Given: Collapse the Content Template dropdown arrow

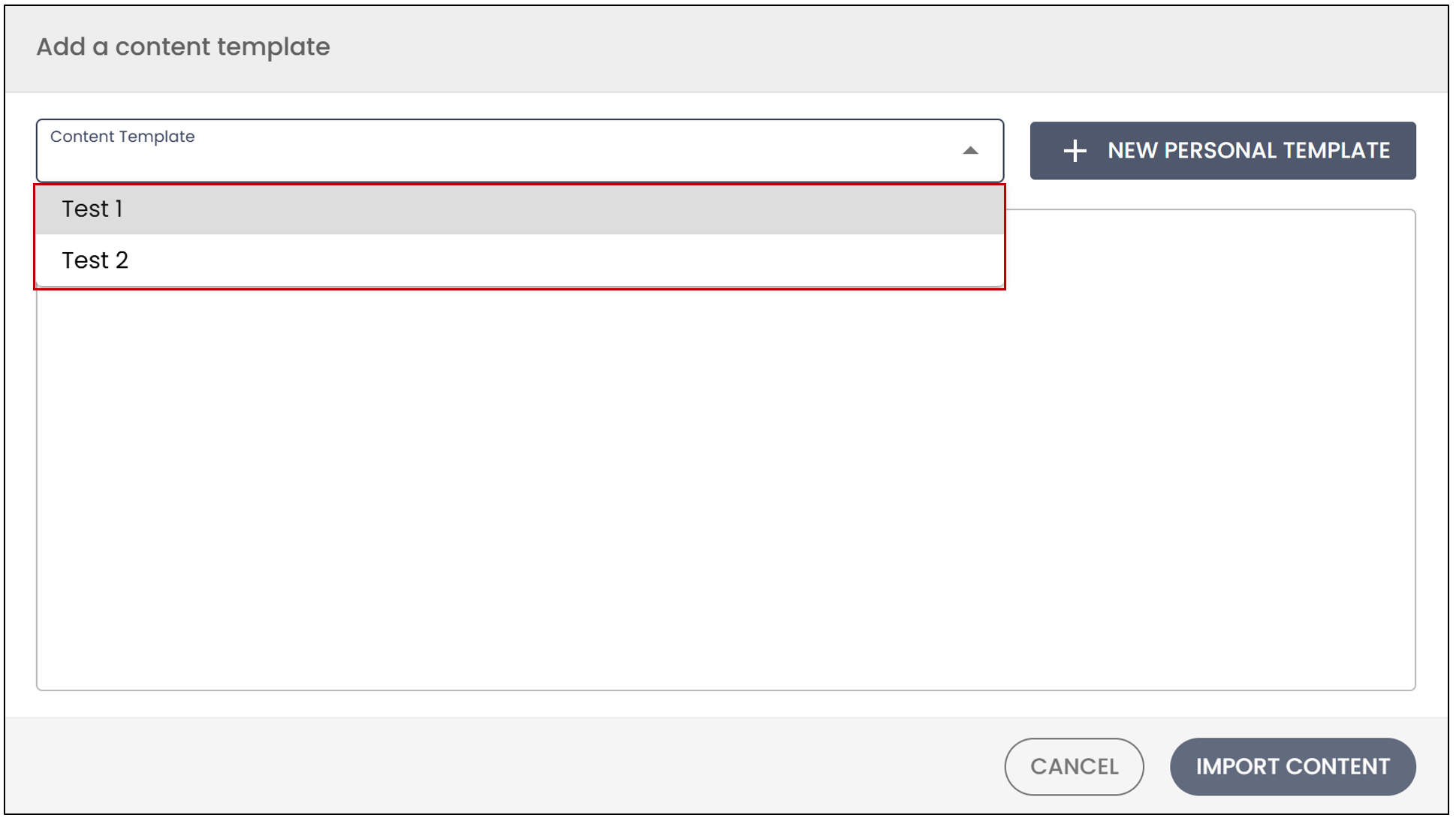Looking at the screenshot, I should pos(970,151).
